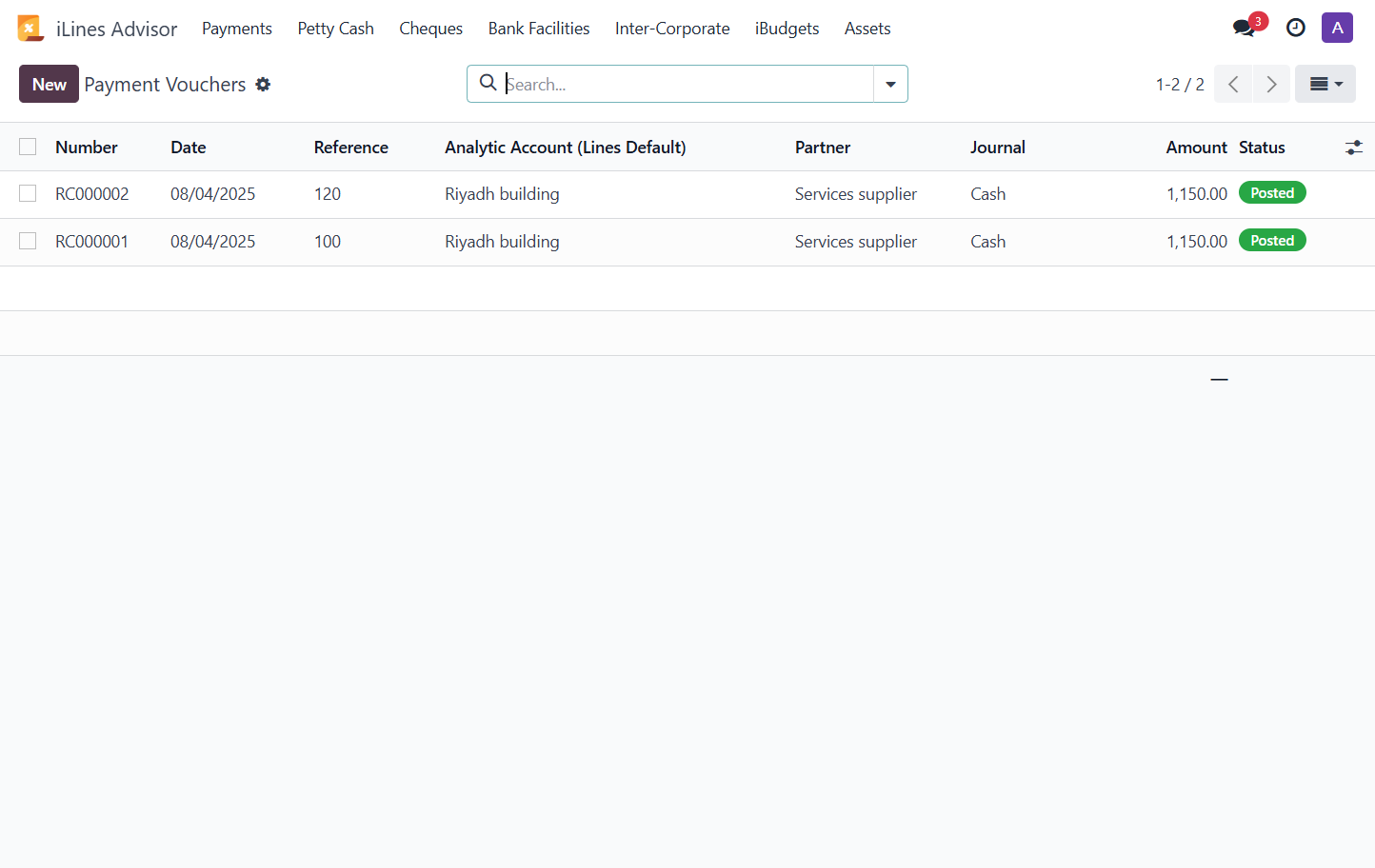Click the search magnifier icon

tap(488, 83)
